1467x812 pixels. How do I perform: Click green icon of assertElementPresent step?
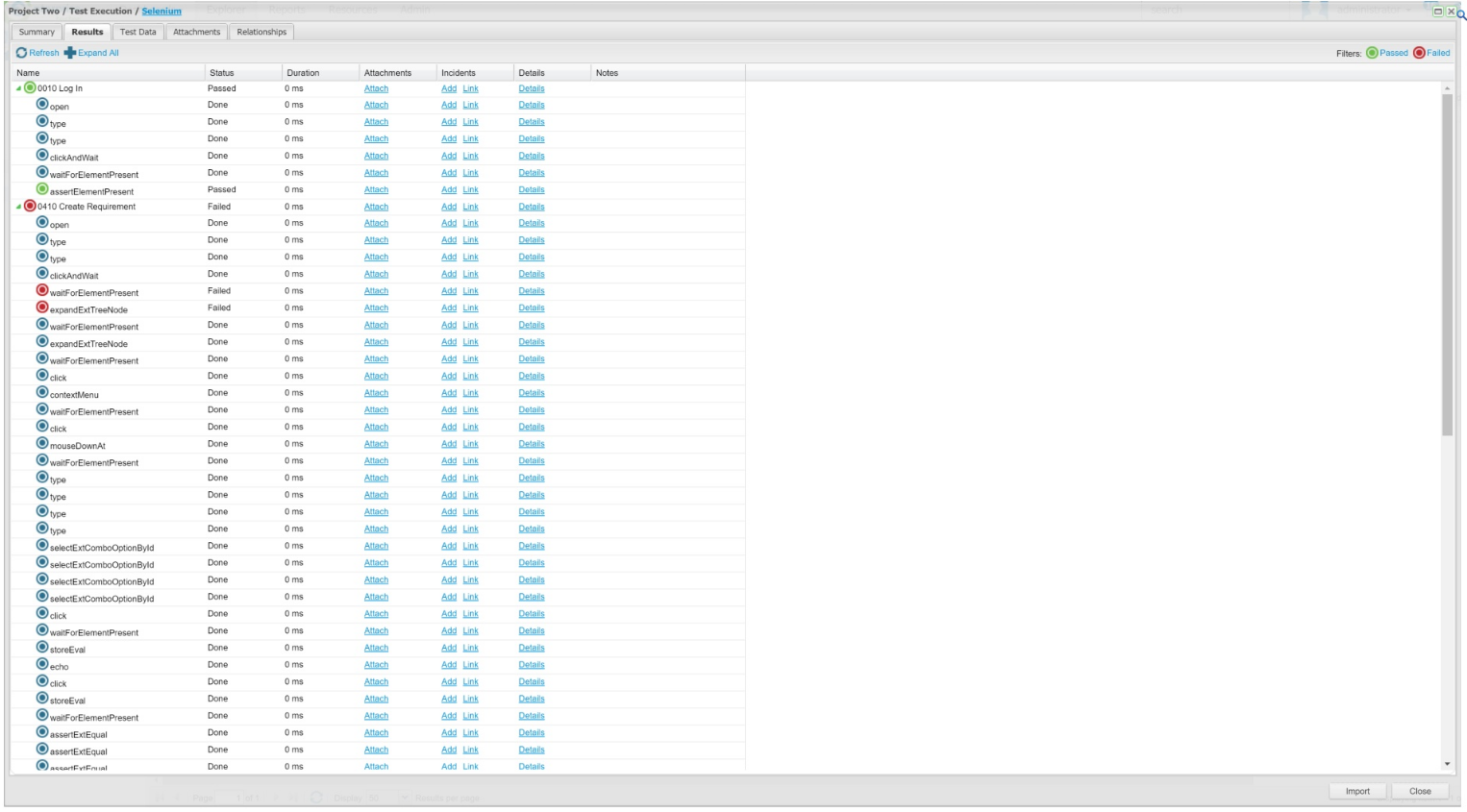[42, 189]
